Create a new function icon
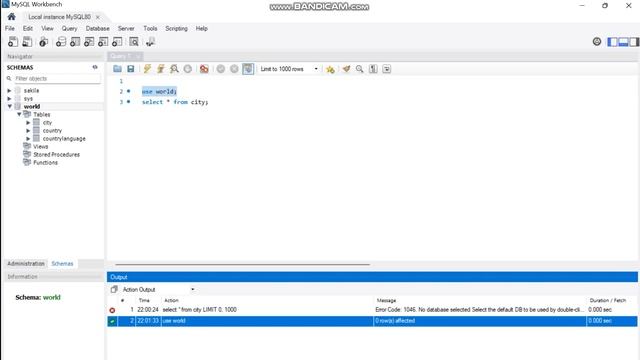Screen dimensions: 640x360 point(117,42)
